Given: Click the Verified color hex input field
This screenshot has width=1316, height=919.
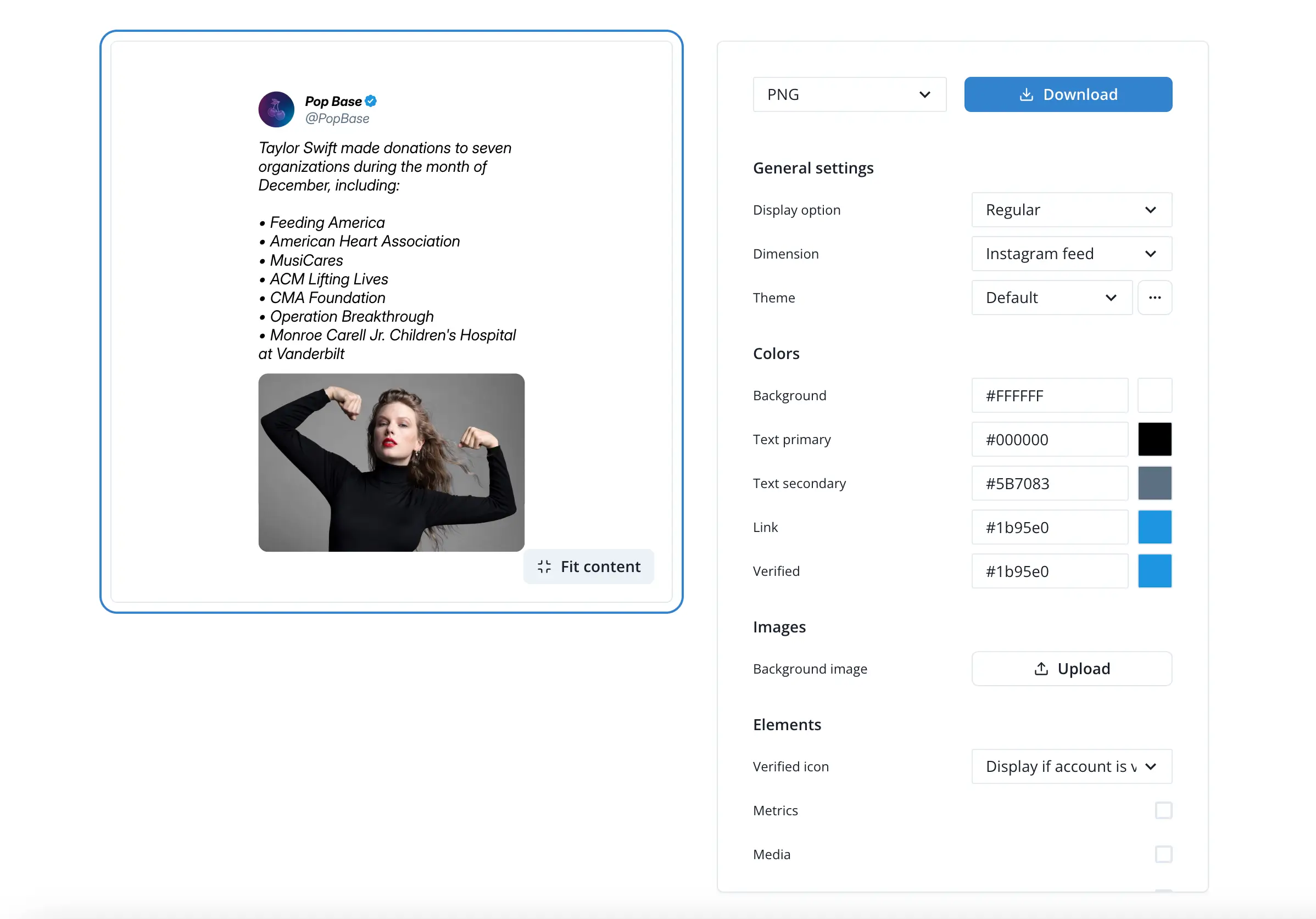Looking at the screenshot, I should coord(1049,571).
